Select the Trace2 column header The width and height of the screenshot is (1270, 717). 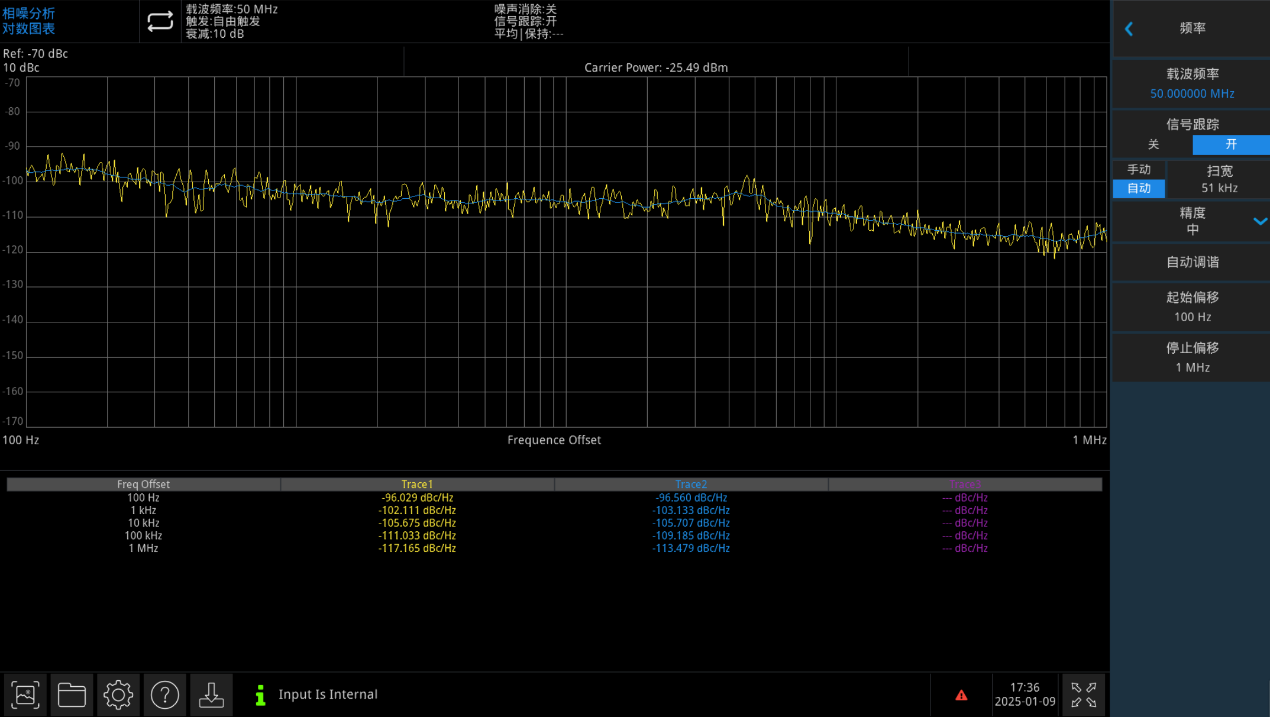[x=691, y=485]
